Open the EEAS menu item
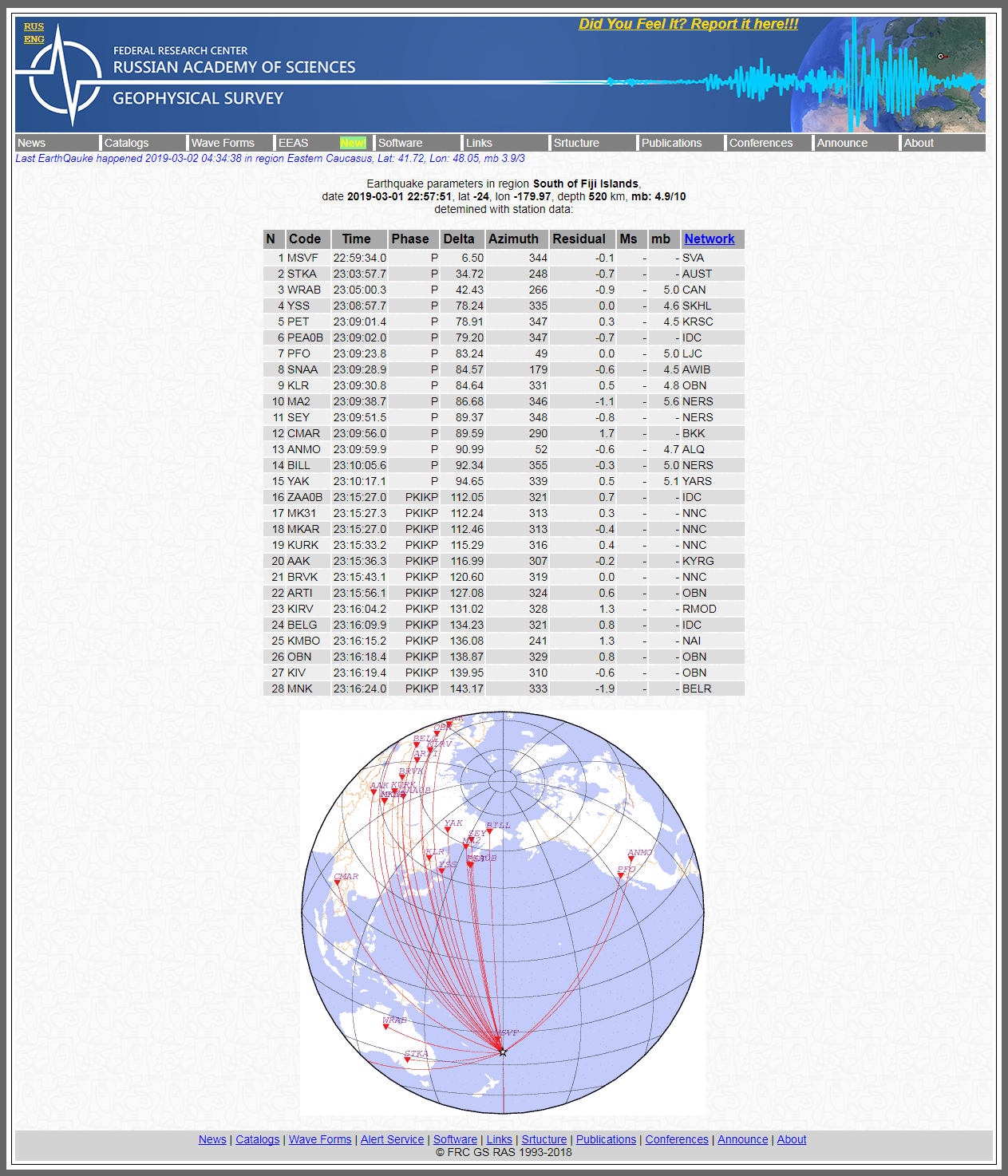 coord(293,143)
